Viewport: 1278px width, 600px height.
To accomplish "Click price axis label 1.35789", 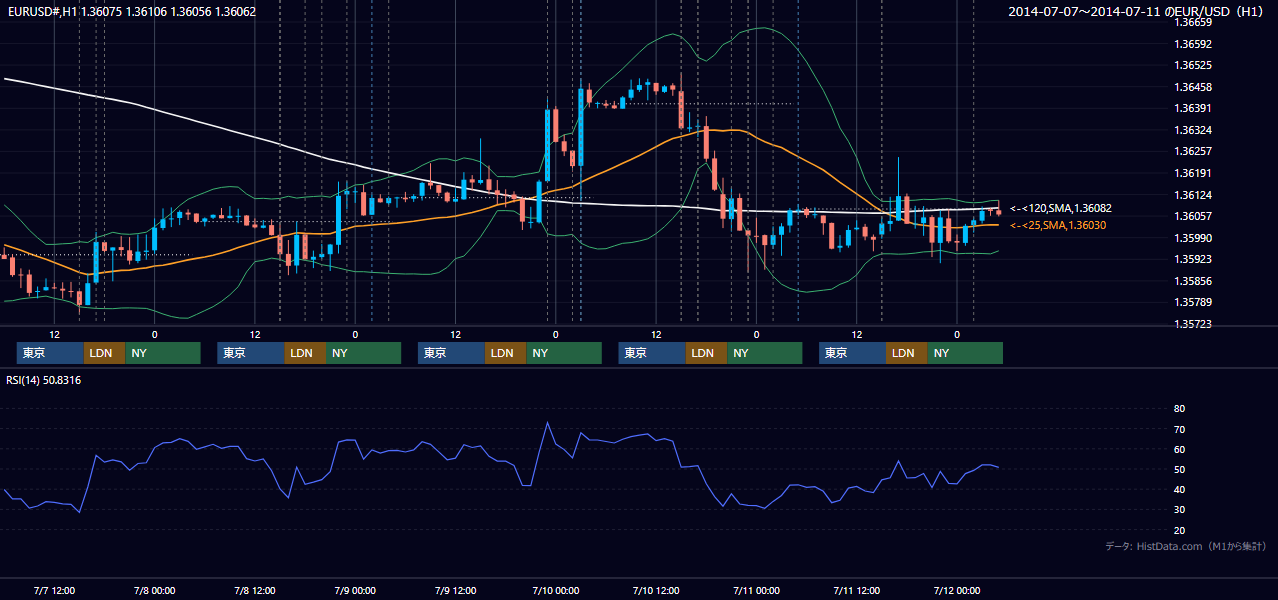I will [x=1193, y=302].
